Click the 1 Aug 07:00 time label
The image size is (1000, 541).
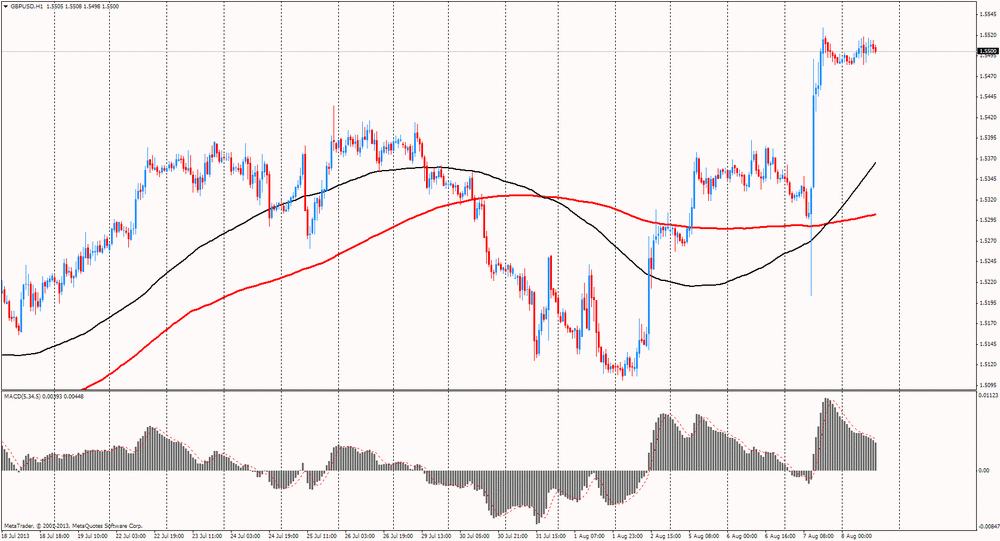coord(588,537)
